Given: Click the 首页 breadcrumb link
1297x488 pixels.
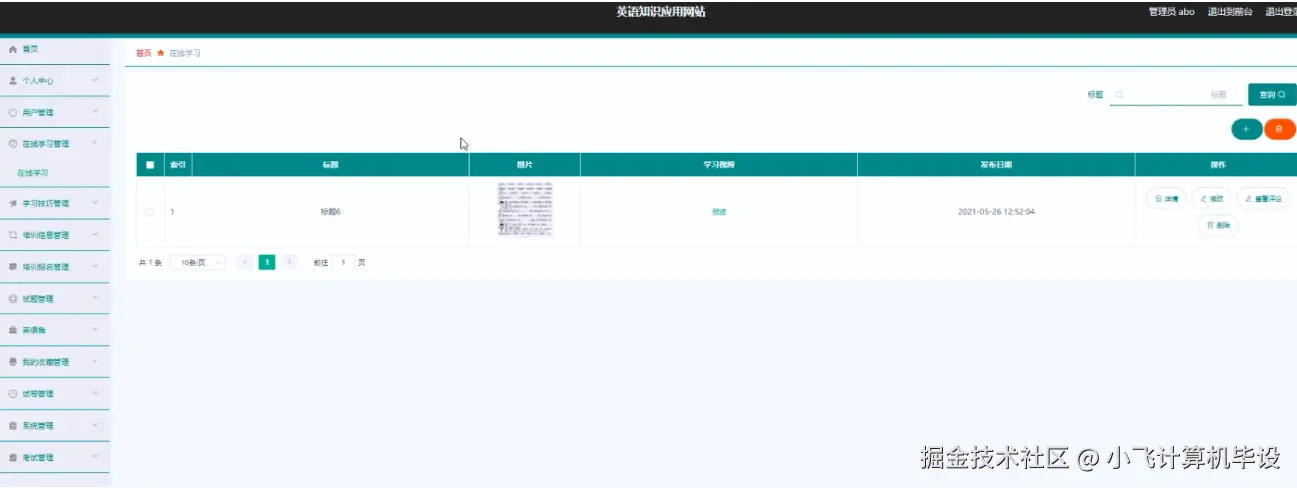Looking at the screenshot, I should [x=144, y=53].
